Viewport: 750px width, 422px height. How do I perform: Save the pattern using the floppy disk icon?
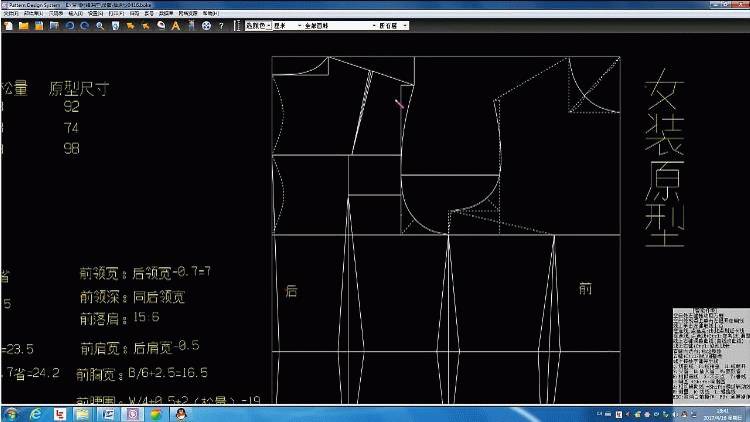pos(39,26)
